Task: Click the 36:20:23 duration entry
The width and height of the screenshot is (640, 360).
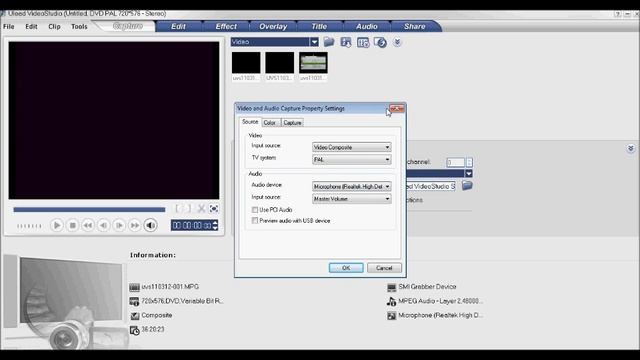Action: [153, 329]
